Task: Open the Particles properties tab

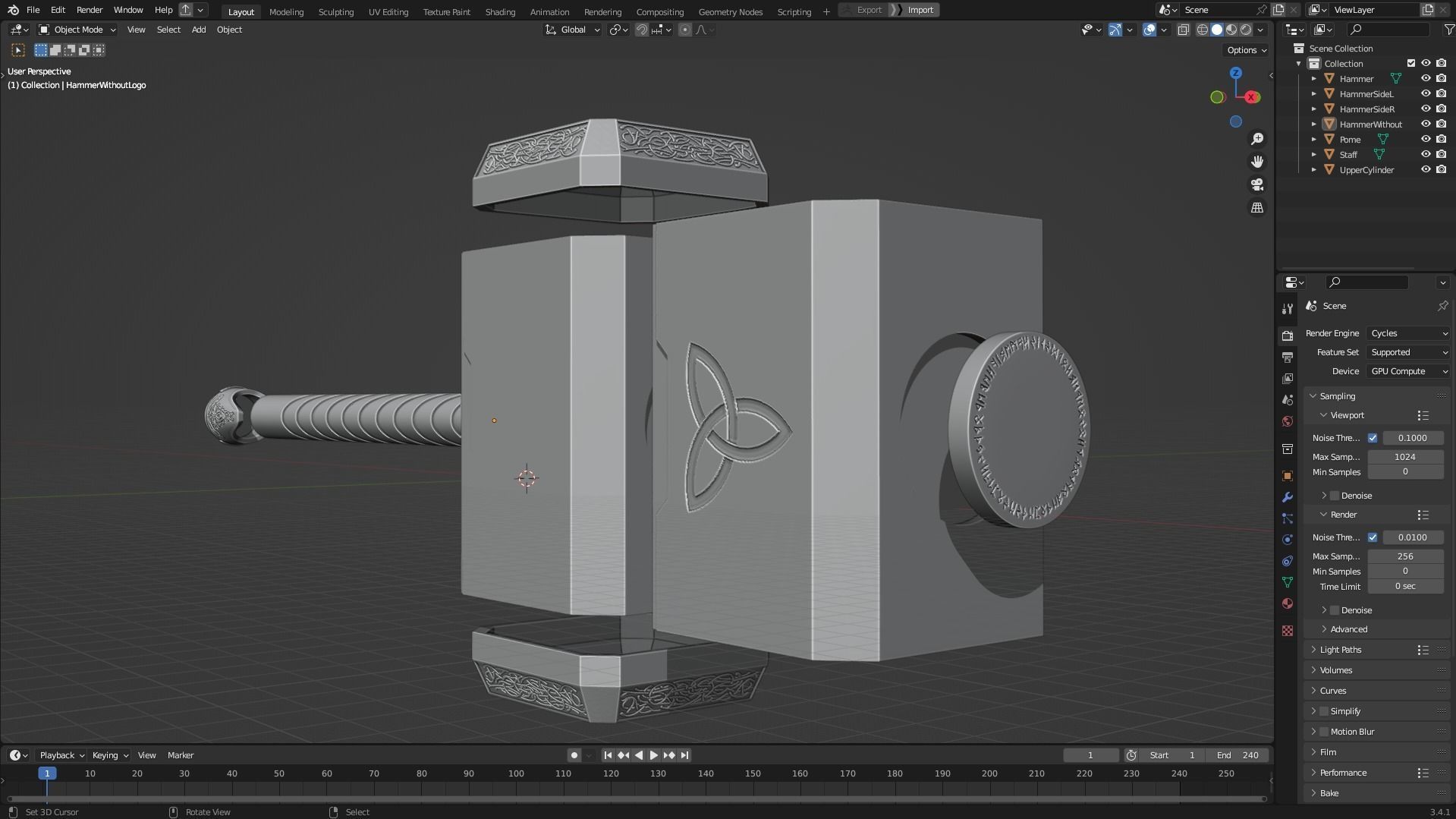Action: [1288, 518]
